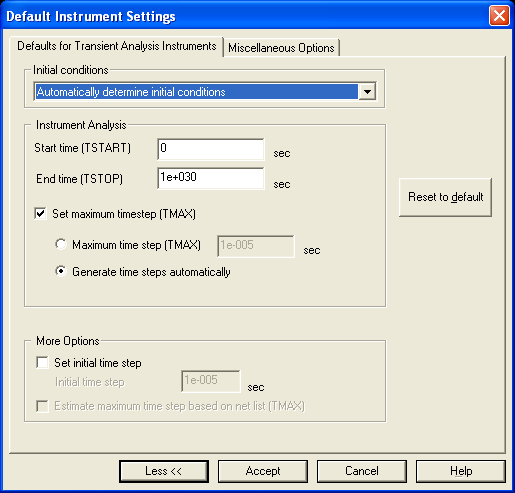Click the Initial time step value field
This screenshot has height=493, width=515.
click(x=211, y=381)
